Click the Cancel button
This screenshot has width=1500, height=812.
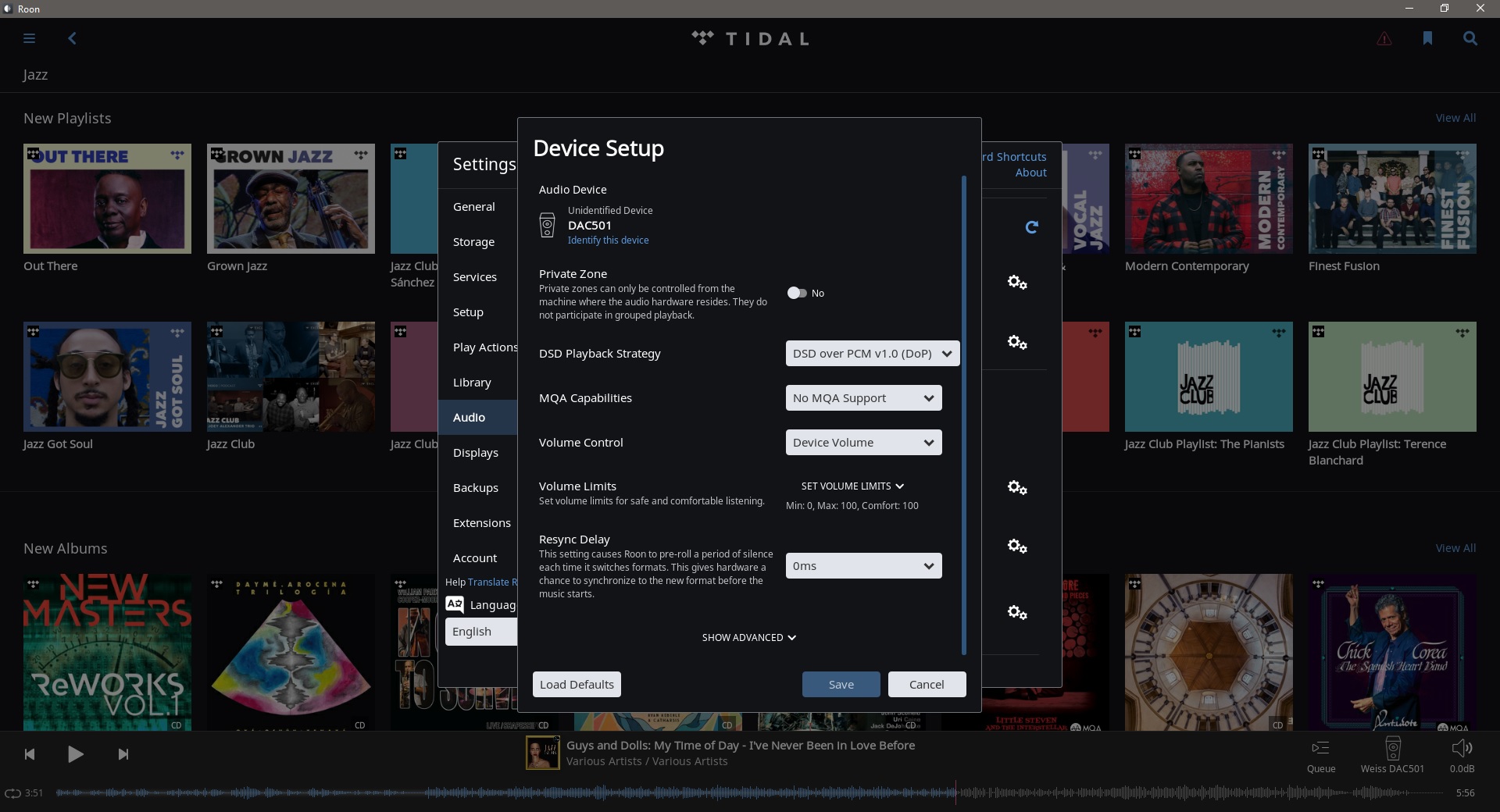click(927, 685)
